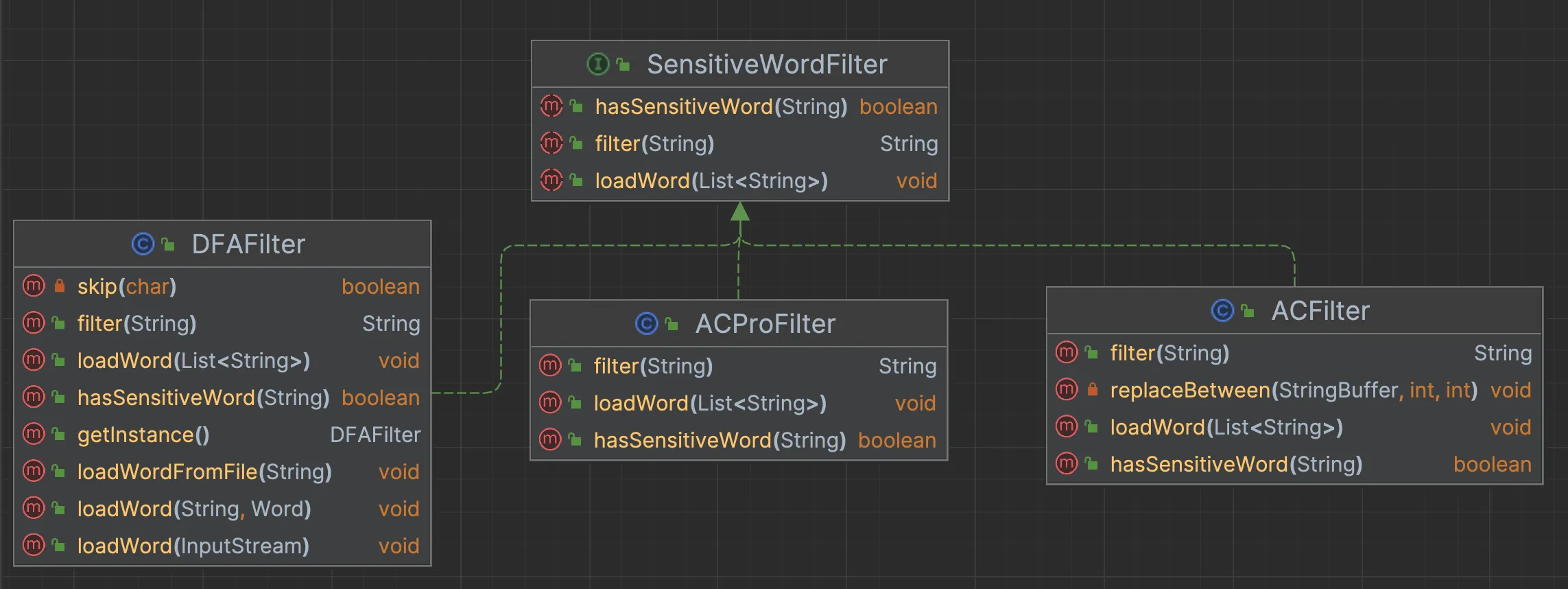
Task: Select loadWord(InputStream) method
Action: pyautogui.click(x=193, y=546)
